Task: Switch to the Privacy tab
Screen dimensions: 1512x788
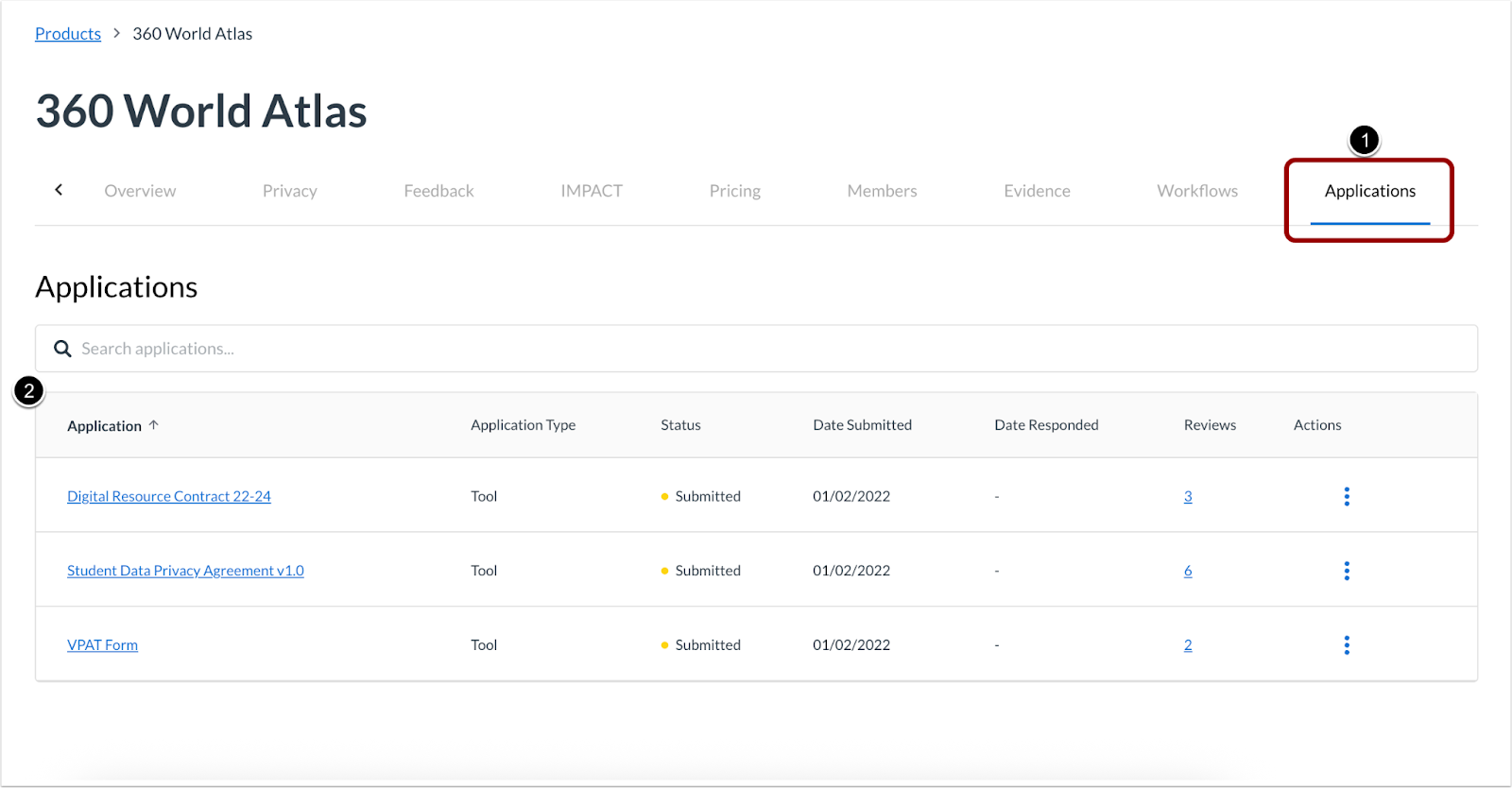Action: [290, 191]
